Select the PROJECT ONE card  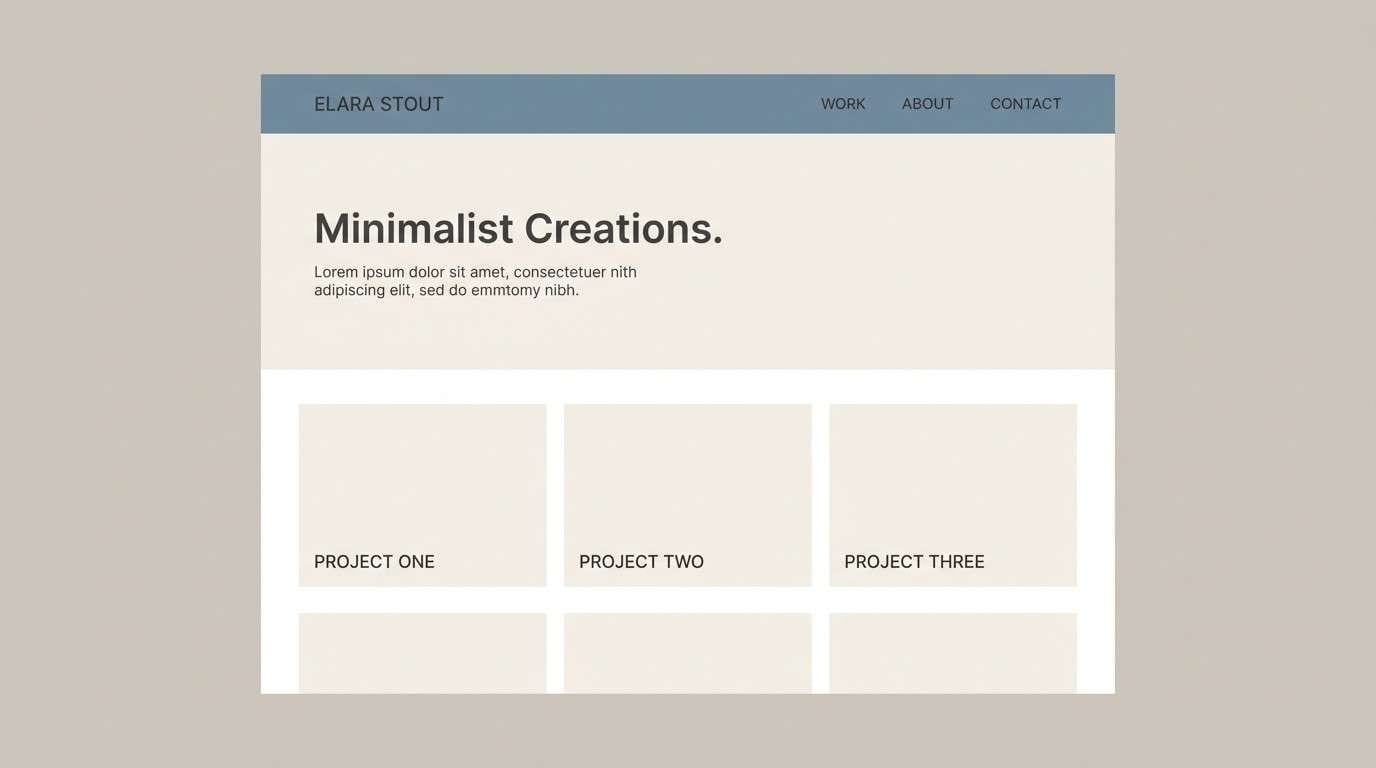422,495
